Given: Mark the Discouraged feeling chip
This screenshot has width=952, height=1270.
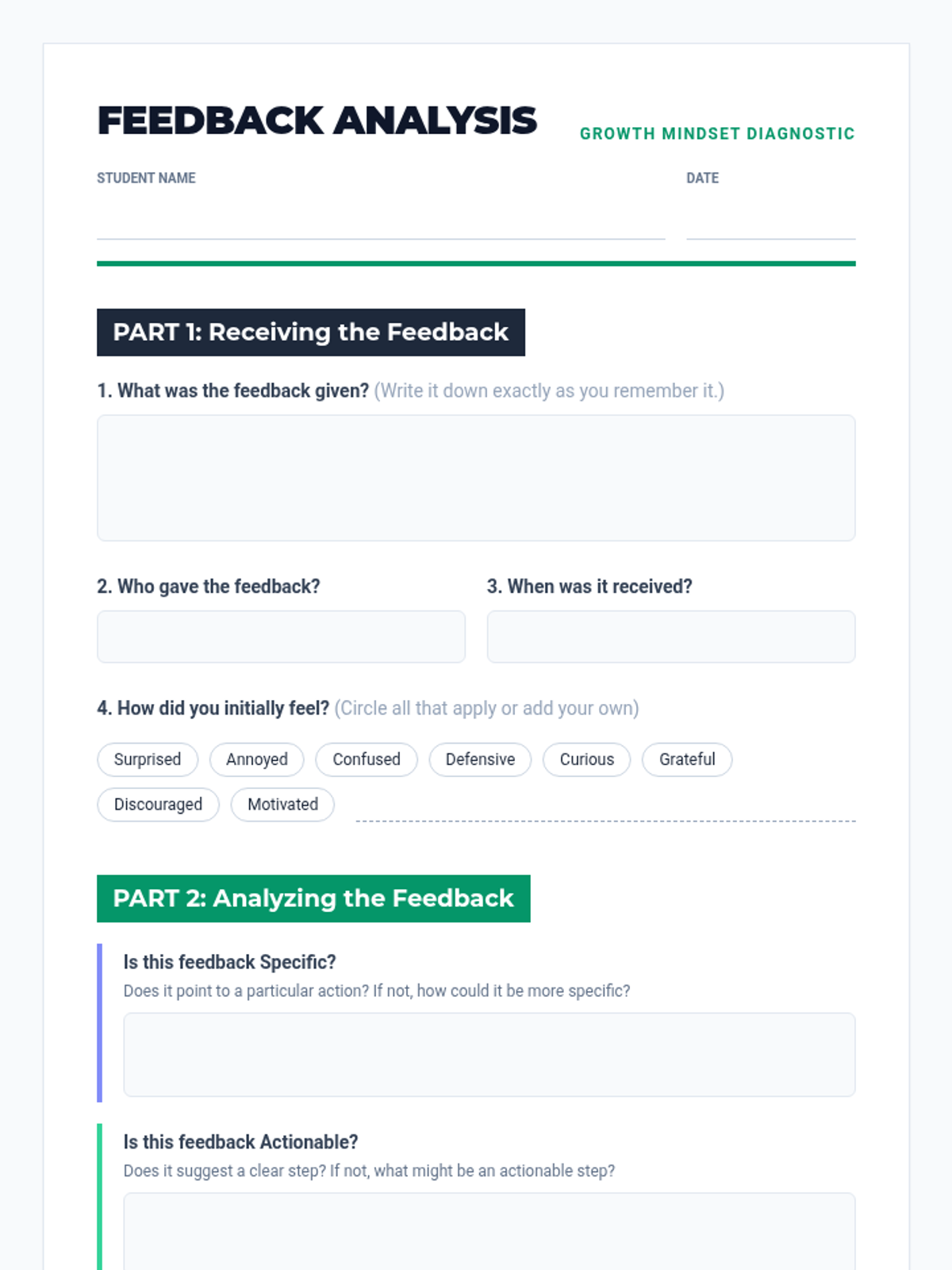Looking at the screenshot, I should 158,805.
